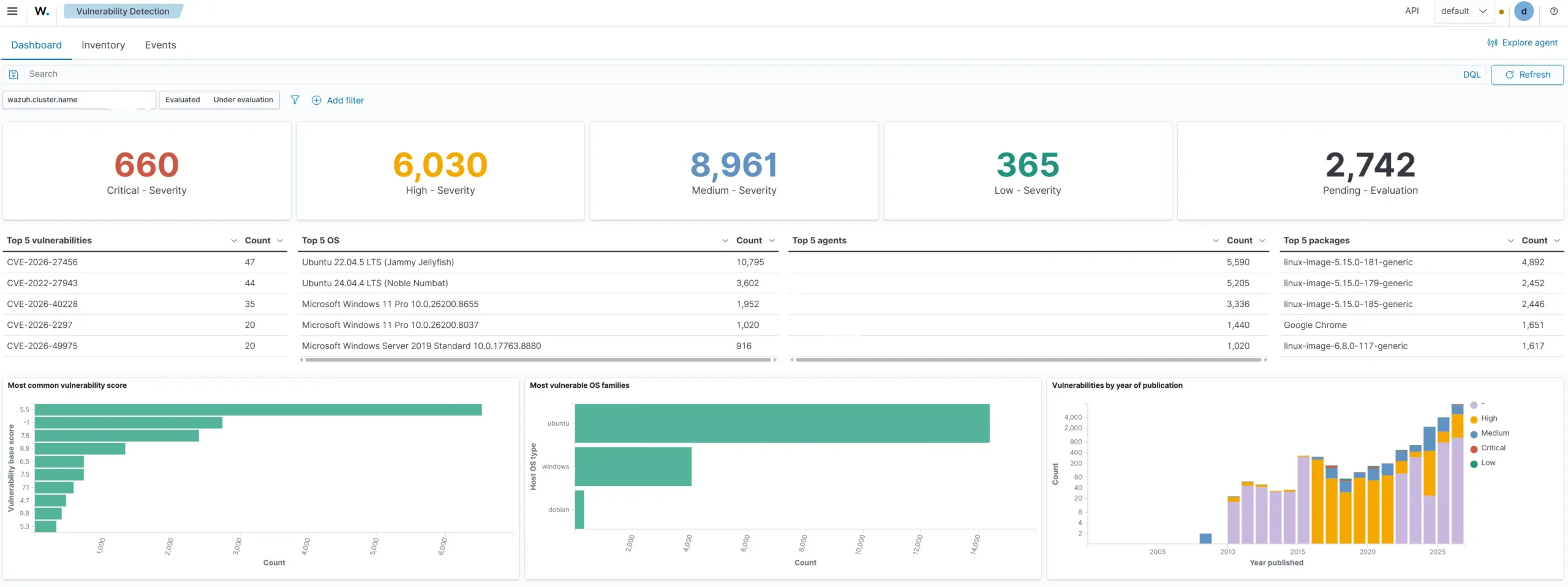The image size is (1568, 587).
Task: Click the filter funnel icon
Action: pos(295,100)
